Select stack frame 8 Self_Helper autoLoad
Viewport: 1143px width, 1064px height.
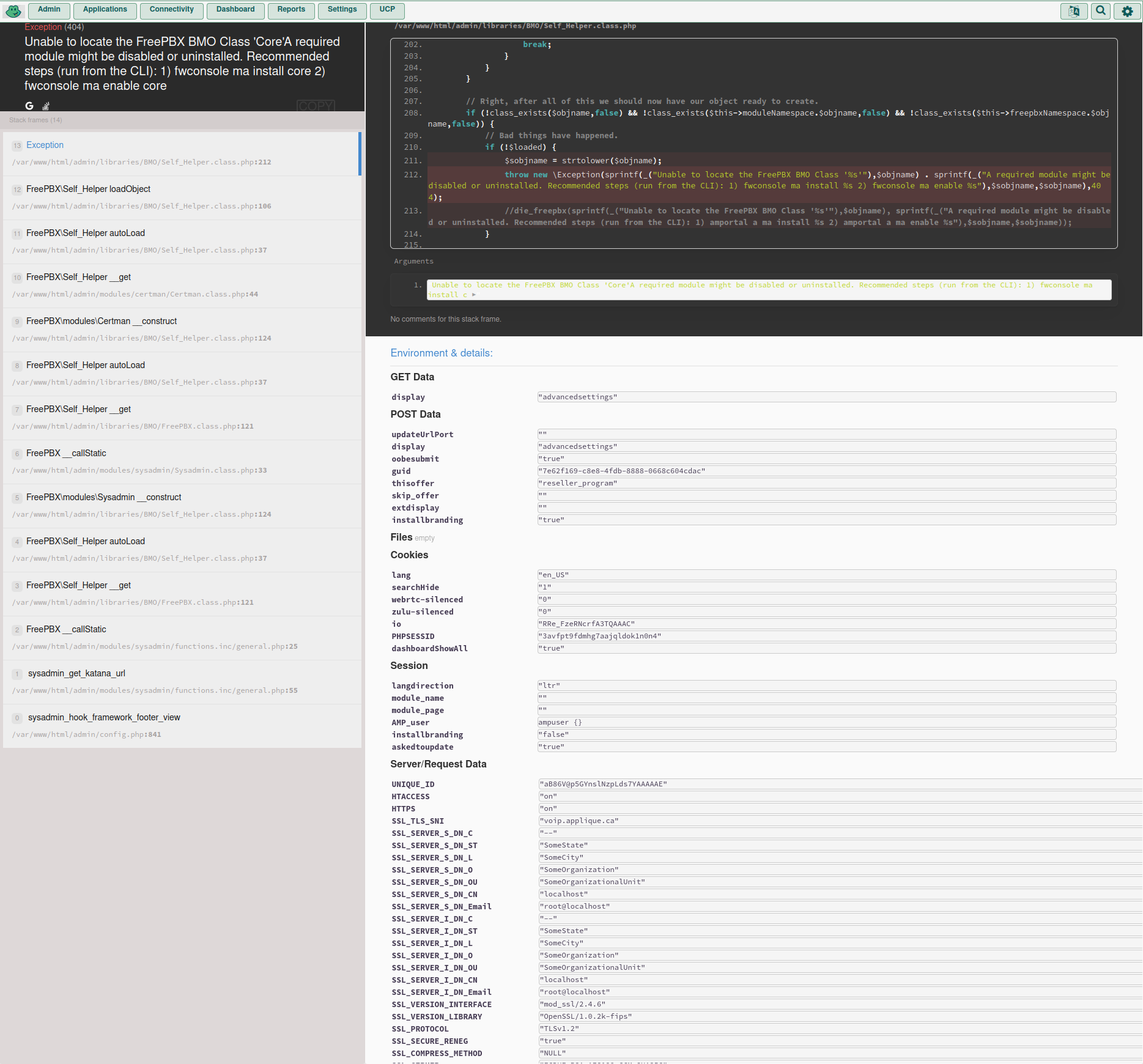(x=182, y=374)
